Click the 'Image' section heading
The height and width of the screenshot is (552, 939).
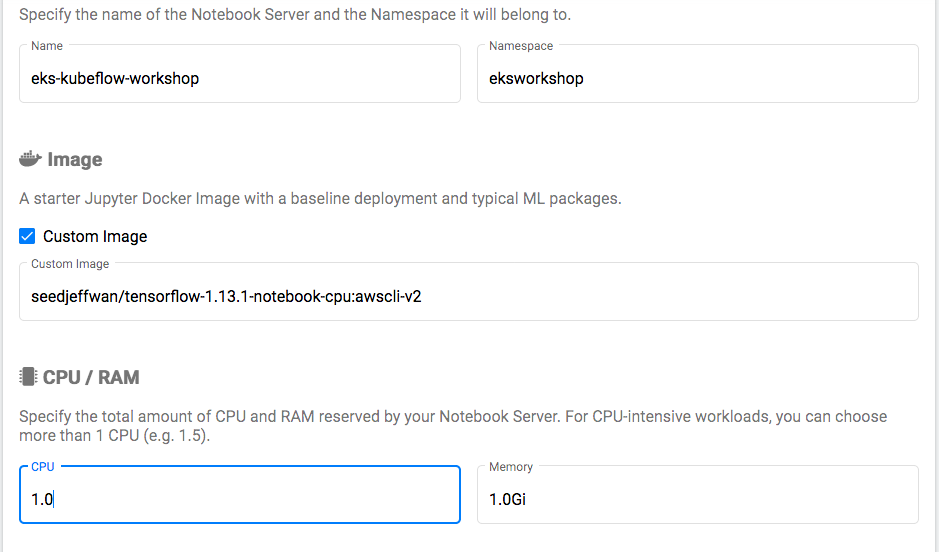click(x=75, y=160)
